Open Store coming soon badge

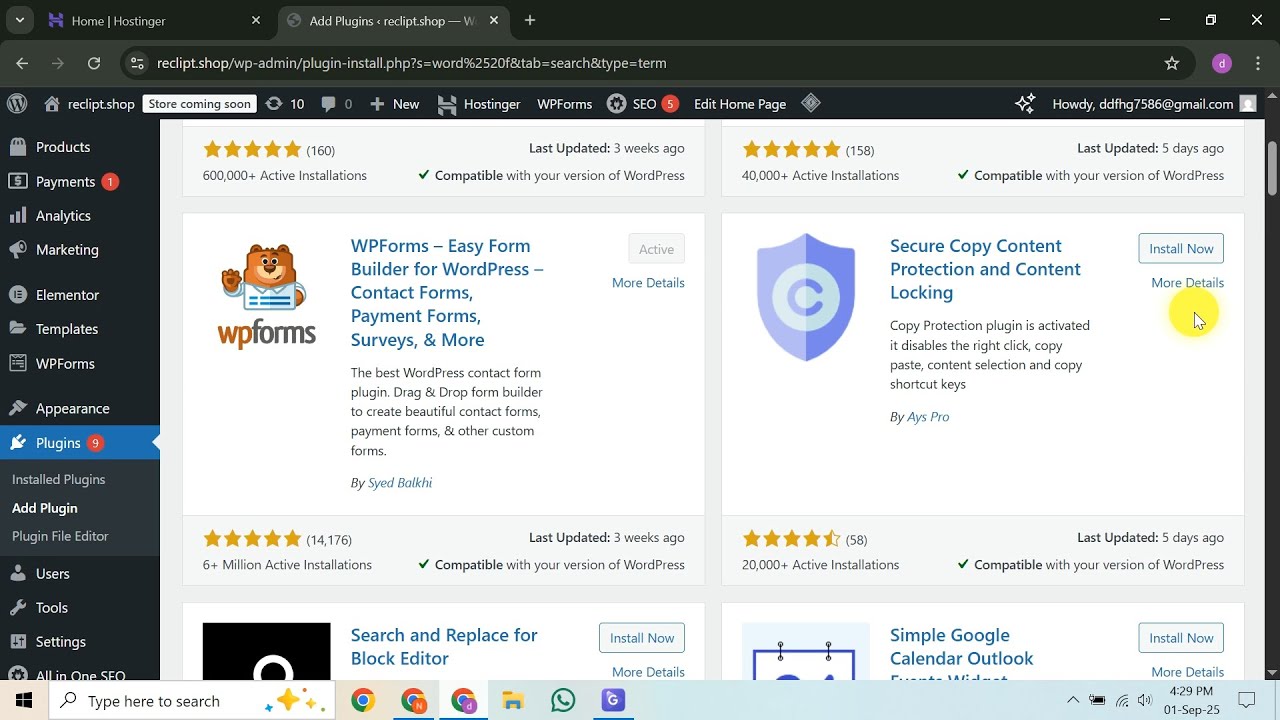[x=200, y=104]
